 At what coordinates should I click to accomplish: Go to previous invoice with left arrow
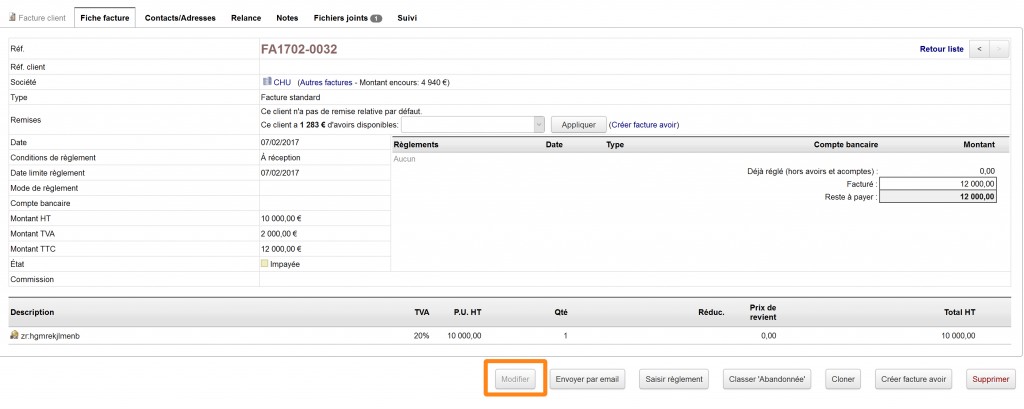click(979, 48)
